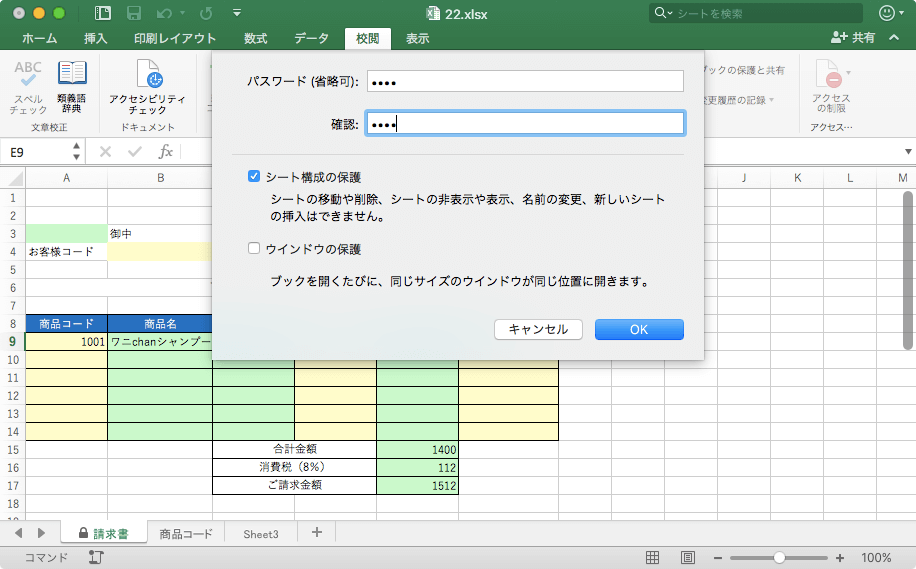Click the 100% zoom level text
The height and width of the screenshot is (569, 916).
(x=876, y=558)
